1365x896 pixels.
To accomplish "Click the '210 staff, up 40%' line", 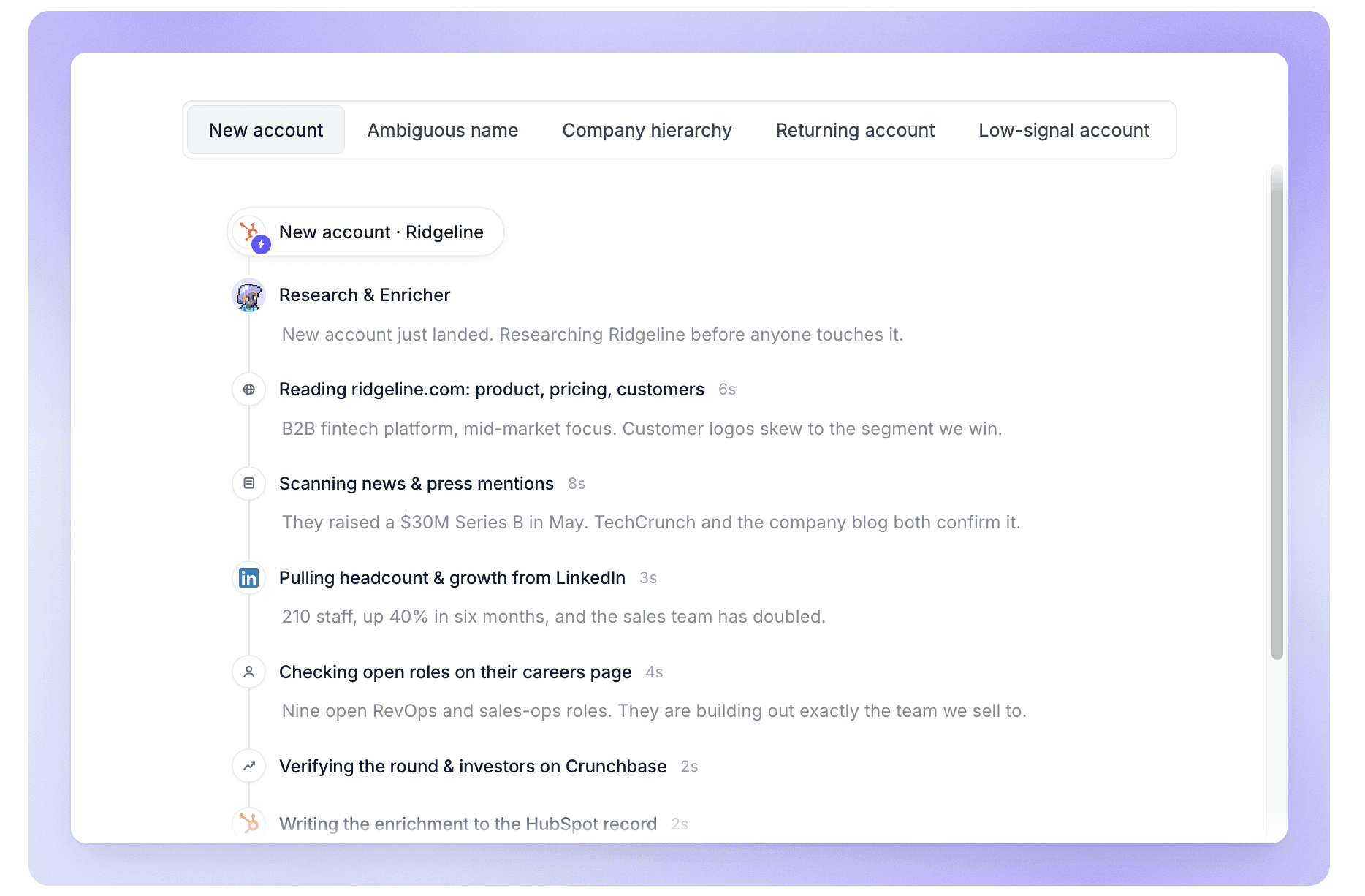I will pyautogui.click(x=554, y=617).
